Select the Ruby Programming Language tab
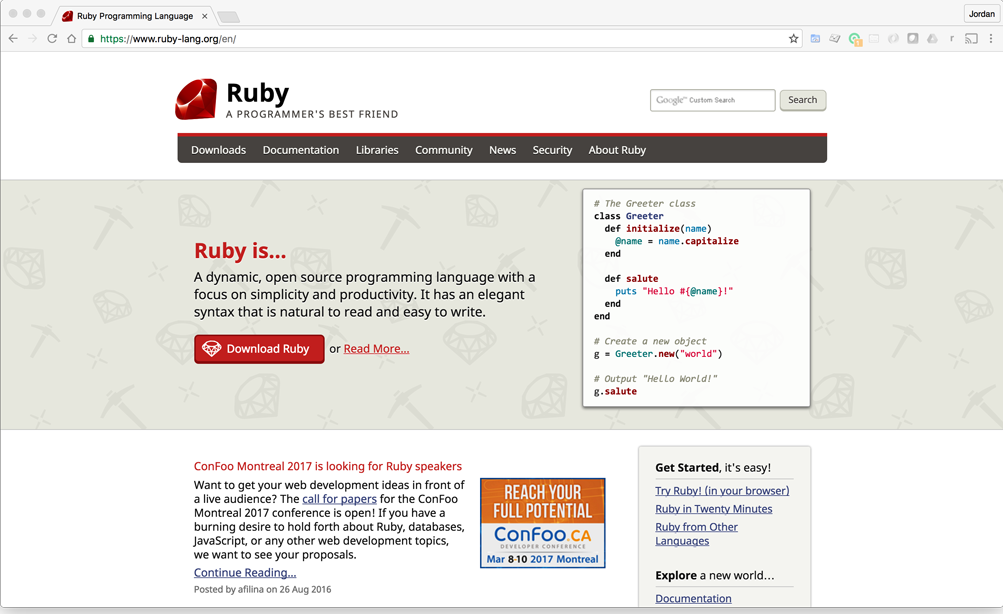The height and width of the screenshot is (614, 1003). [x=134, y=16]
